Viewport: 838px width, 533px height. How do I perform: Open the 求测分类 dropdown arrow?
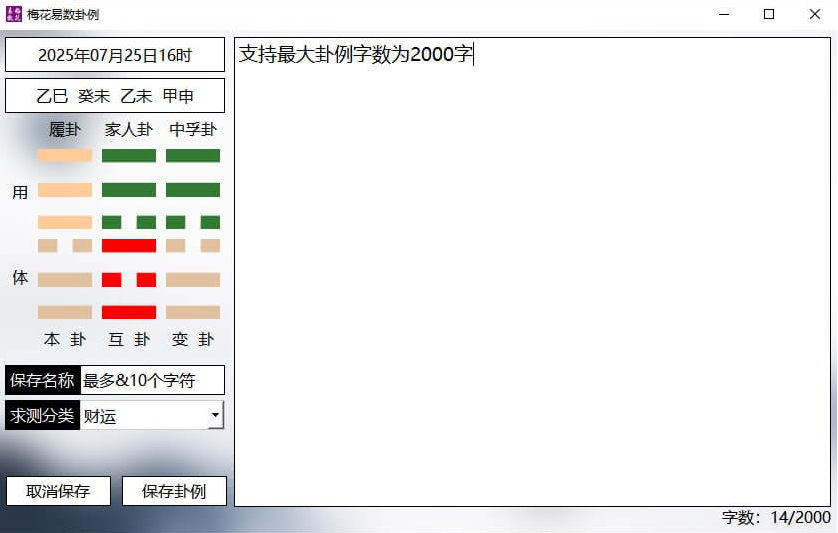[215, 415]
